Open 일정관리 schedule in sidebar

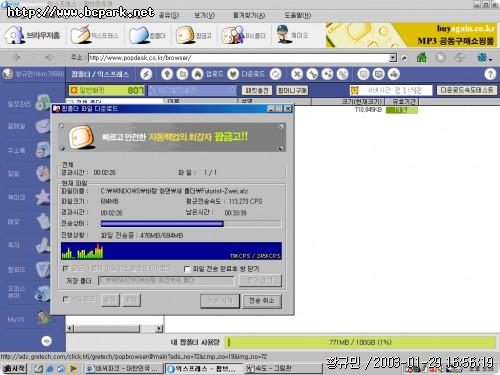(28, 103)
